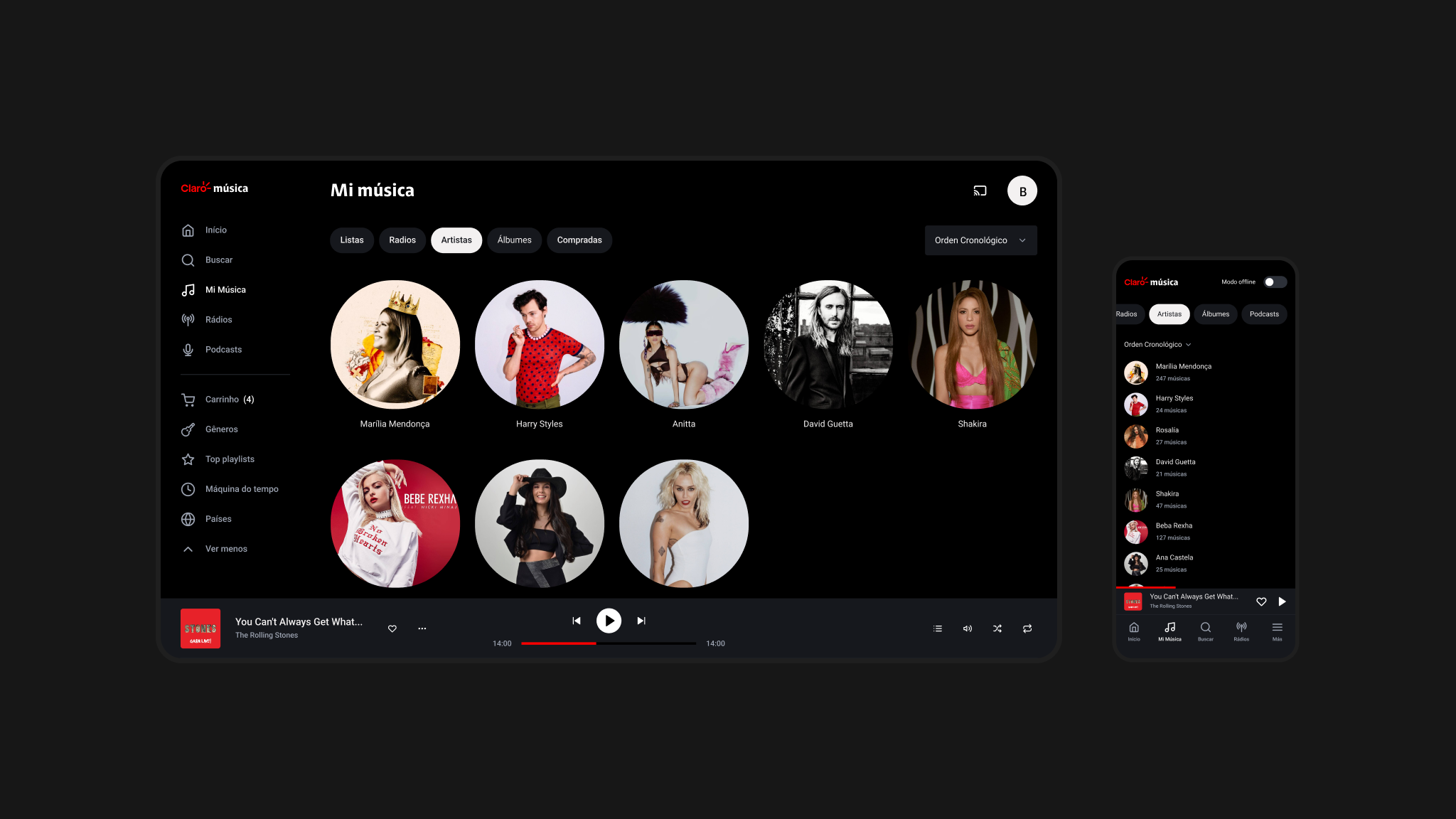The image size is (1456, 819).
Task: Open the B profile avatar
Action: tap(1022, 191)
